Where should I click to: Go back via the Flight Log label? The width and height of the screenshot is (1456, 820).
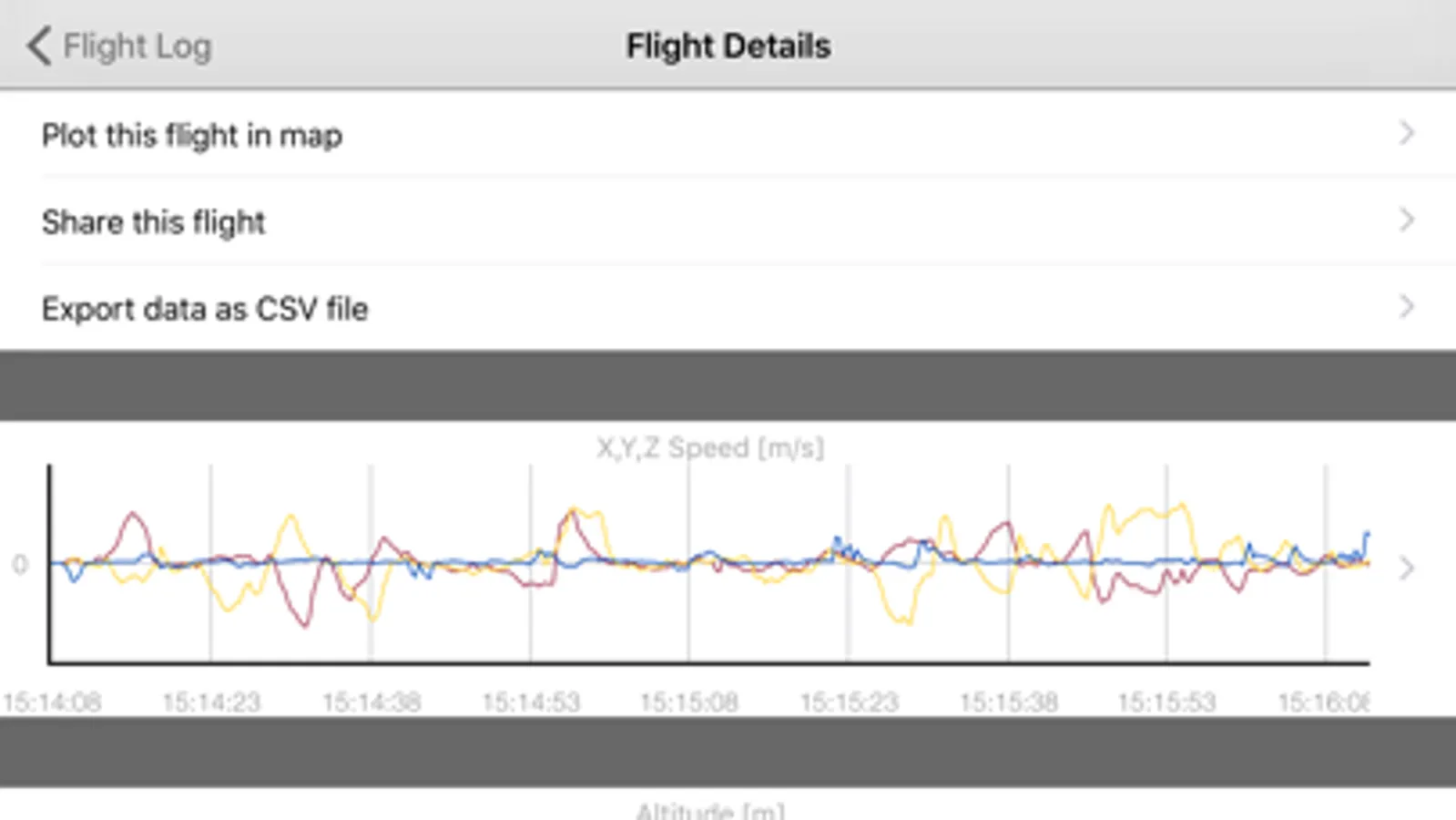137,46
